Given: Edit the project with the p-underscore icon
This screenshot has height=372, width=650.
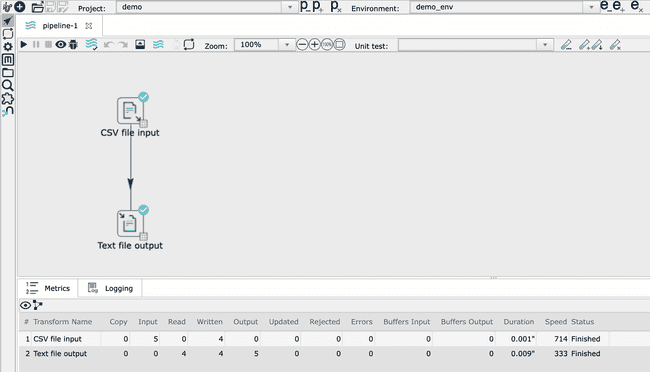Looking at the screenshot, I should click(305, 6).
